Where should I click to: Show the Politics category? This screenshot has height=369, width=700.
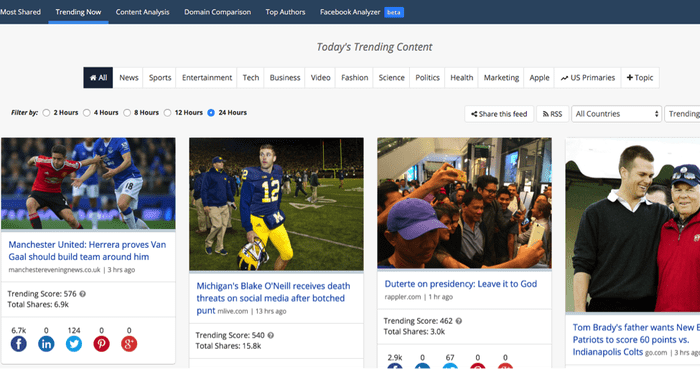click(x=427, y=78)
